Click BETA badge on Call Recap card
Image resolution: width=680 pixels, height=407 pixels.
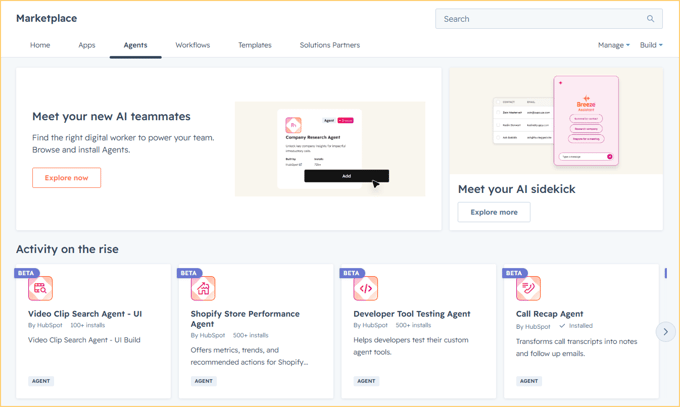click(x=514, y=273)
